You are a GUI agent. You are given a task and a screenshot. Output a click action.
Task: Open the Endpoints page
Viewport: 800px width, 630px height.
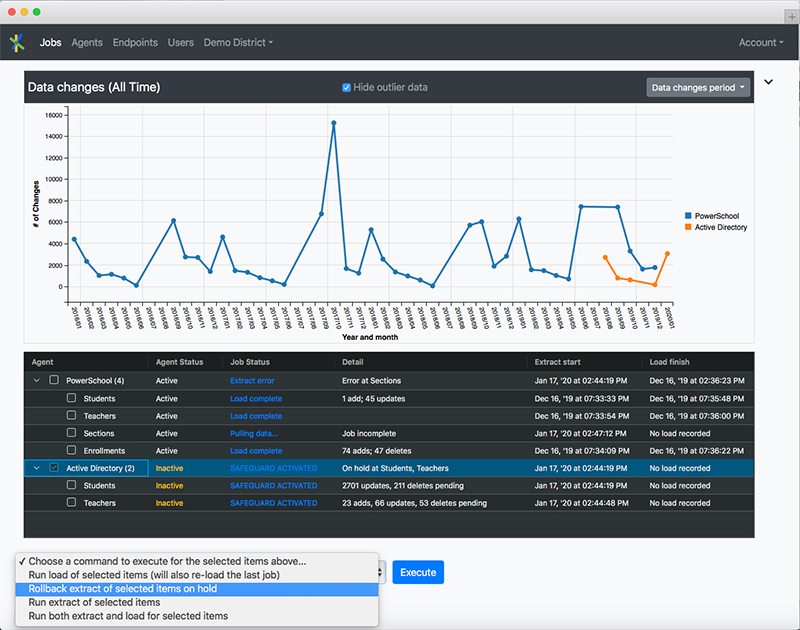(135, 43)
